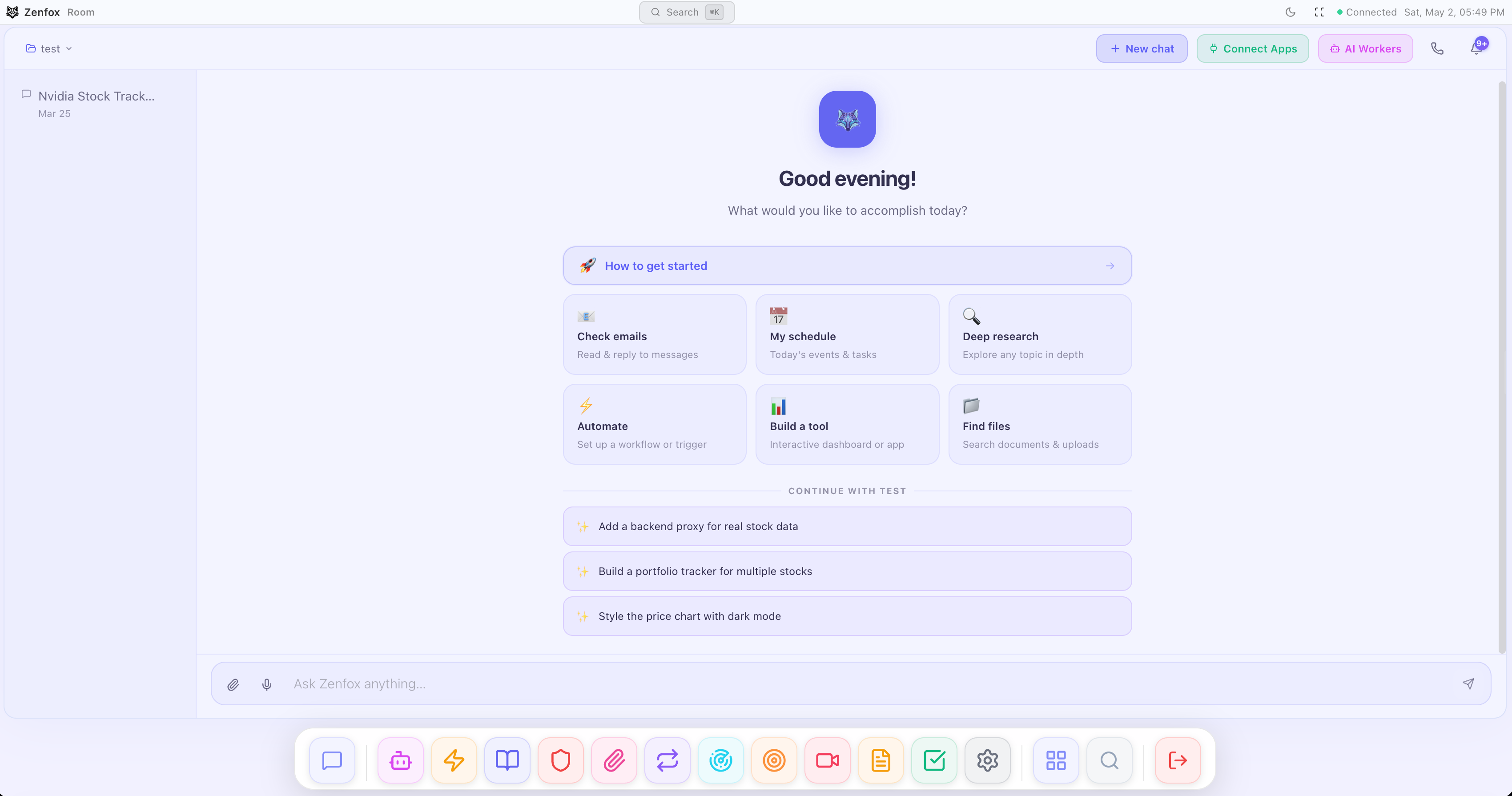Image resolution: width=1512 pixels, height=796 pixels.
Task: Select the Build a tool card
Action: 847,424
